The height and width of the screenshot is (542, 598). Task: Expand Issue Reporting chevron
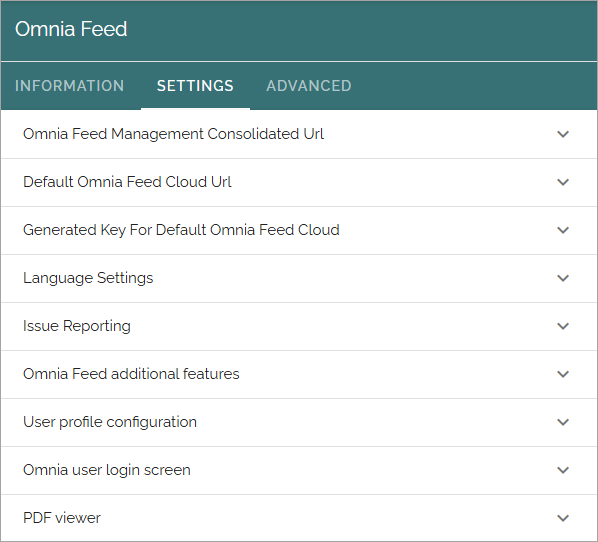(x=563, y=326)
